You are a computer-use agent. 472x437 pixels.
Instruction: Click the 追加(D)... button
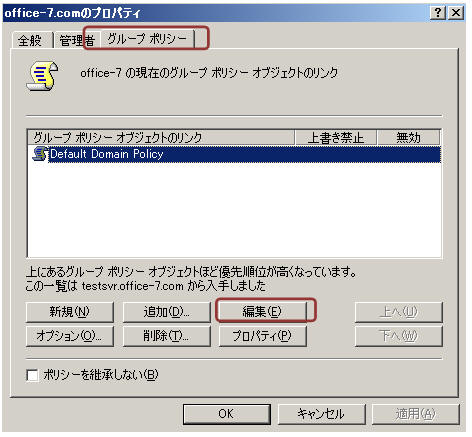coord(167,312)
